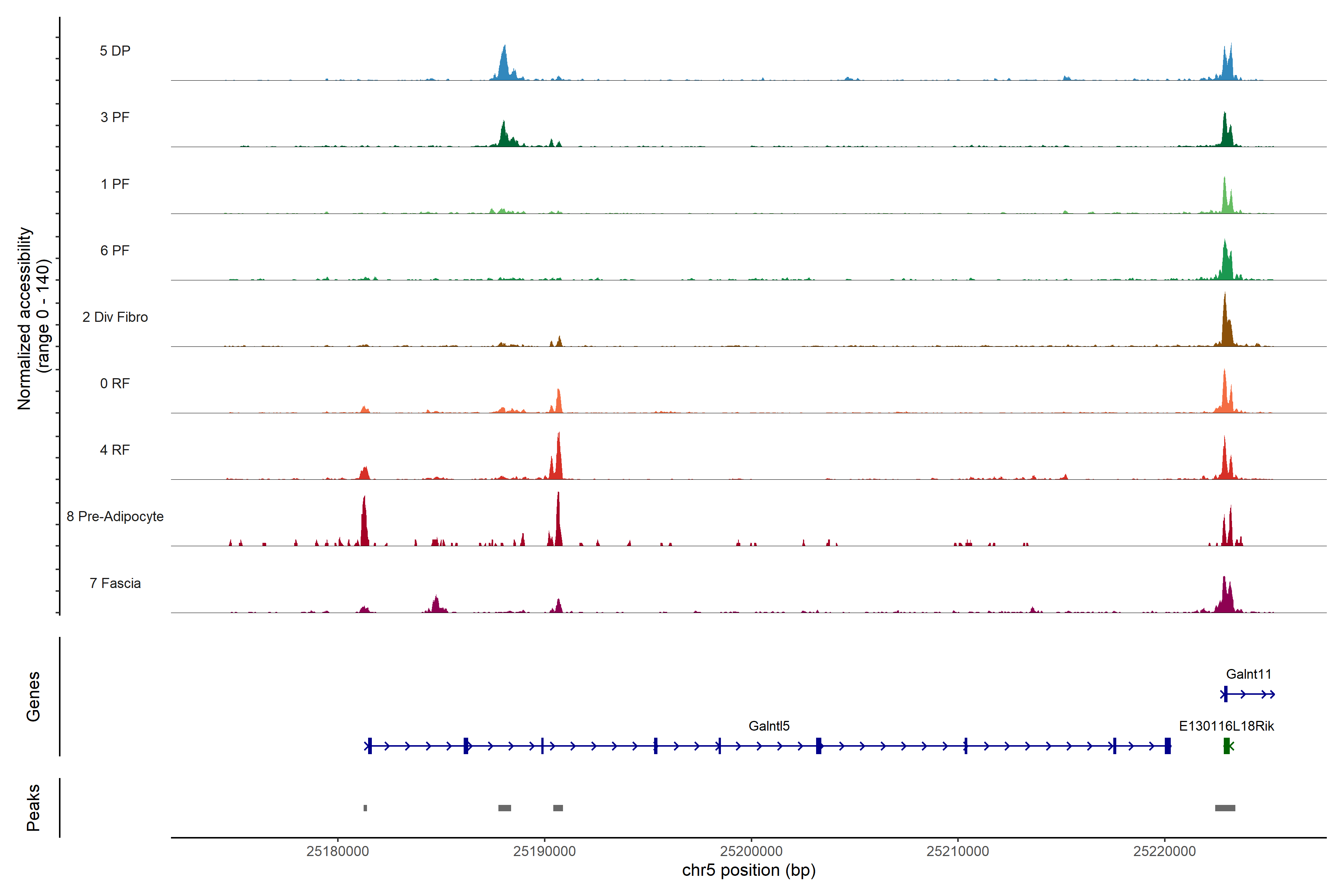This screenshot has height=896, width=1344.
Task: Click the 5 DP track label
Action: [x=115, y=51]
